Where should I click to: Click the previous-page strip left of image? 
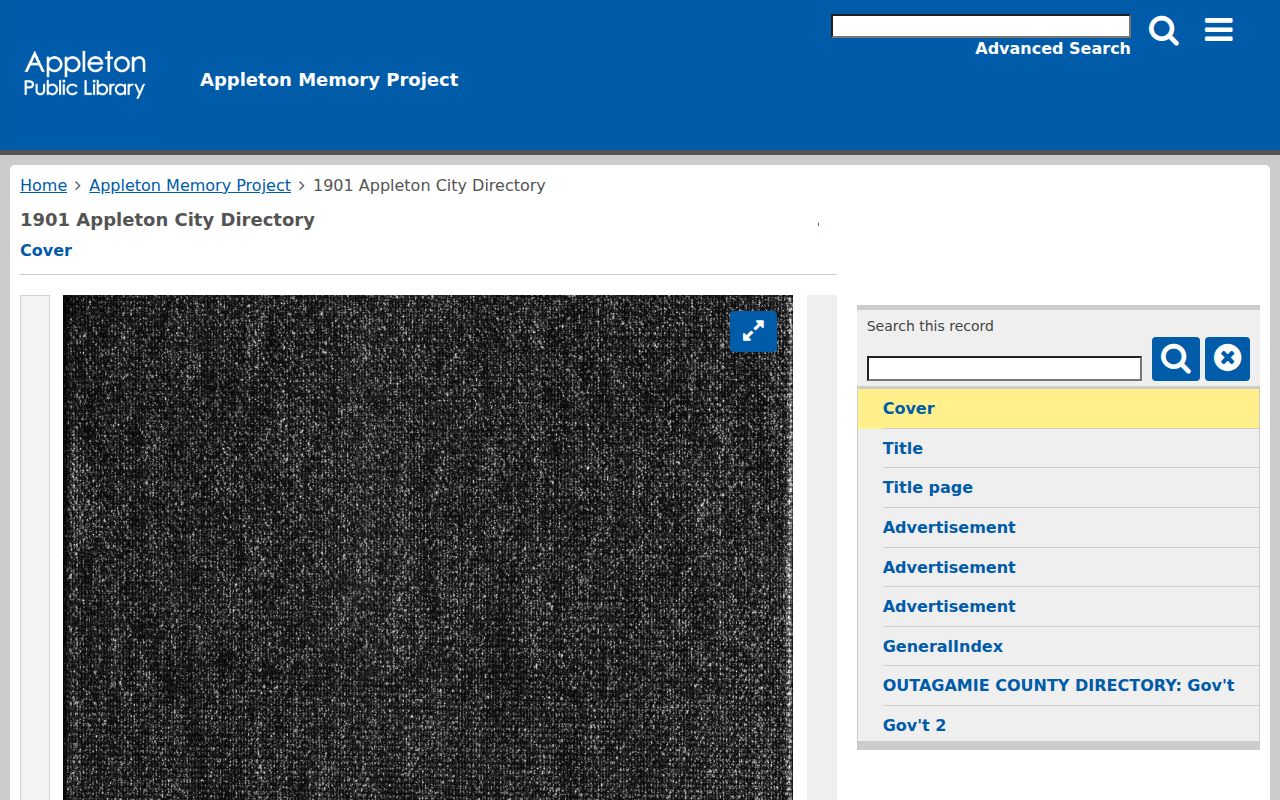tap(35, 547)
